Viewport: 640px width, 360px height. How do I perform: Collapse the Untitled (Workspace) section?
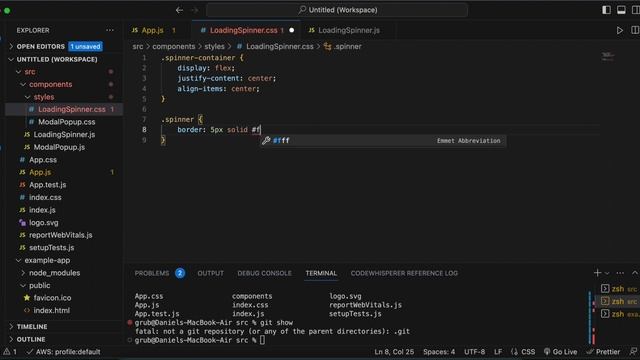click(x=57, y=59)
